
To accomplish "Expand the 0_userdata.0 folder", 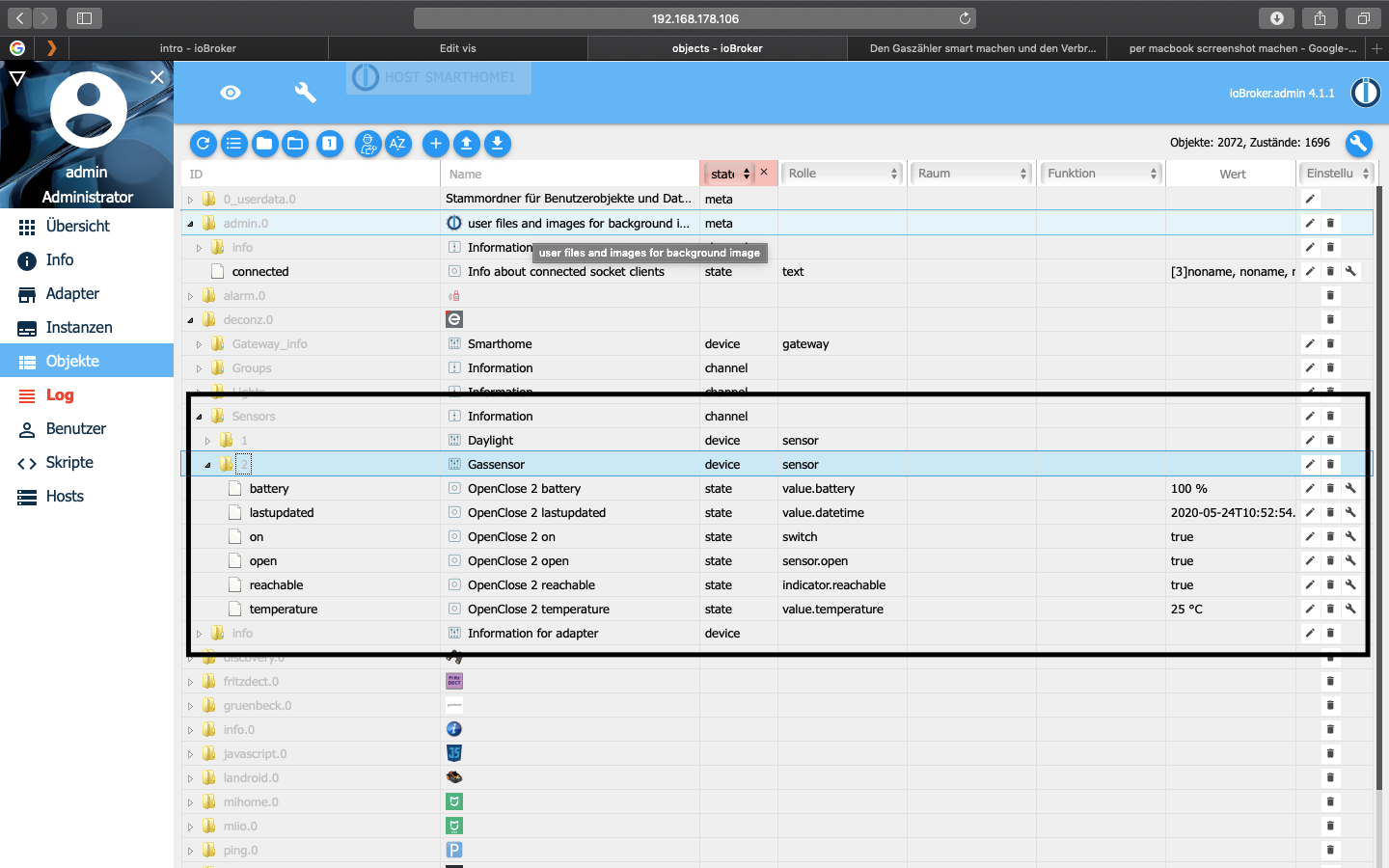I will [x=191, y=200].
